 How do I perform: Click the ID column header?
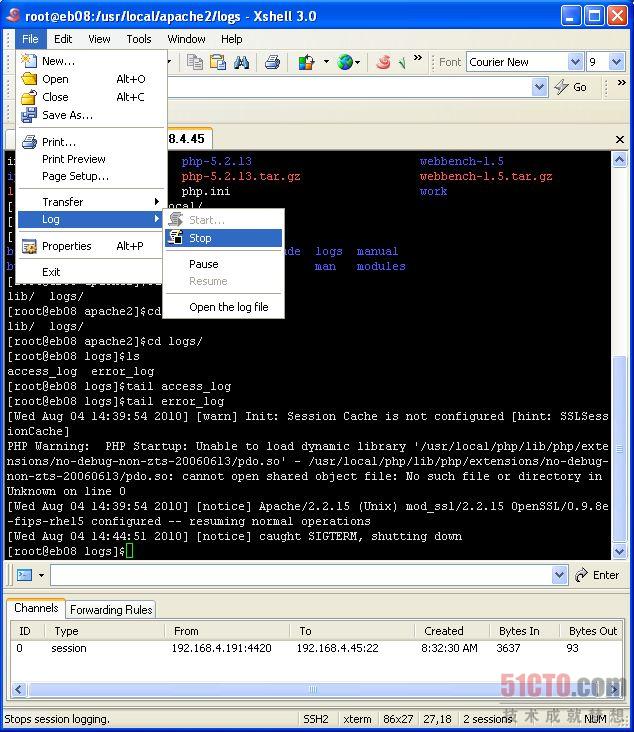pyautogui.click(x=28, y=631)
